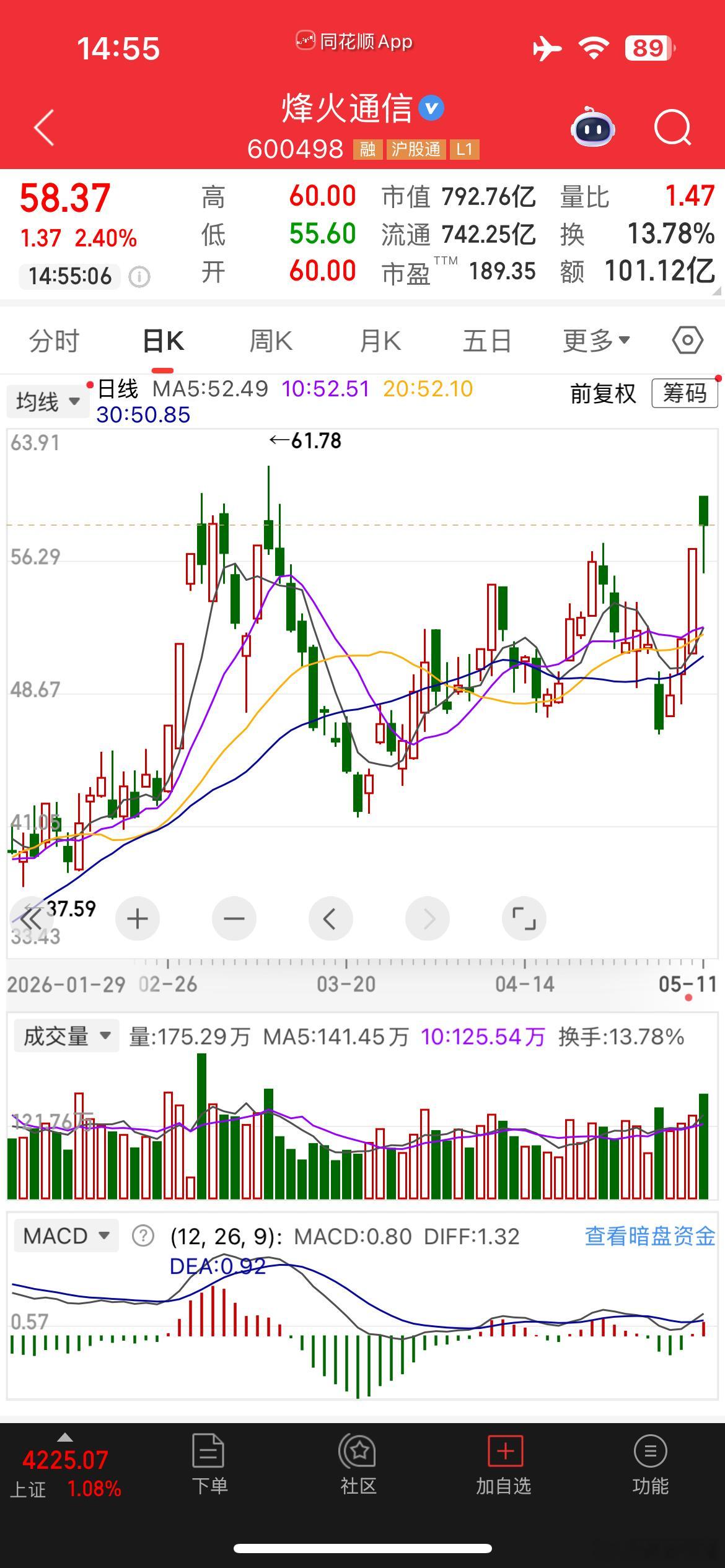
Task: Tap battery indicator showing 89
Action: point(649,48)
